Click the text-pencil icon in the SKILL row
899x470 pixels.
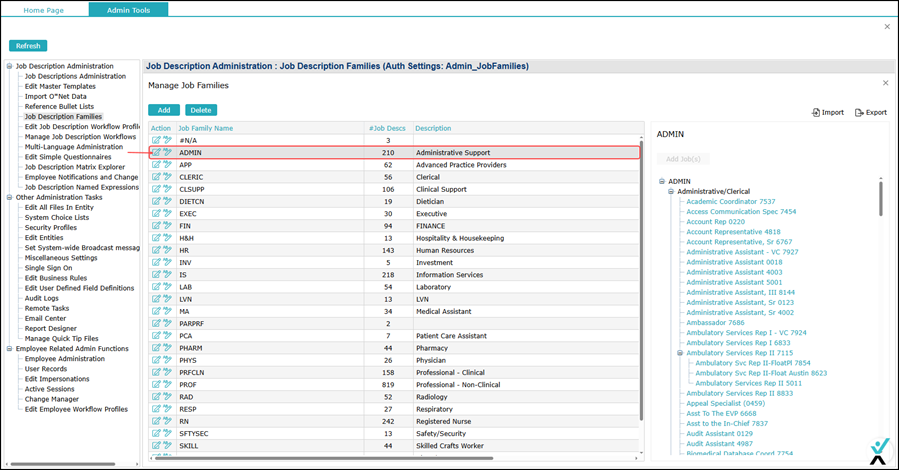point(167,445)
